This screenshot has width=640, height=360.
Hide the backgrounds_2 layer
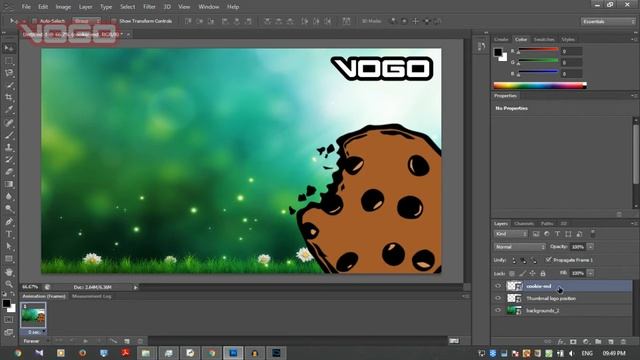point(498,311)
